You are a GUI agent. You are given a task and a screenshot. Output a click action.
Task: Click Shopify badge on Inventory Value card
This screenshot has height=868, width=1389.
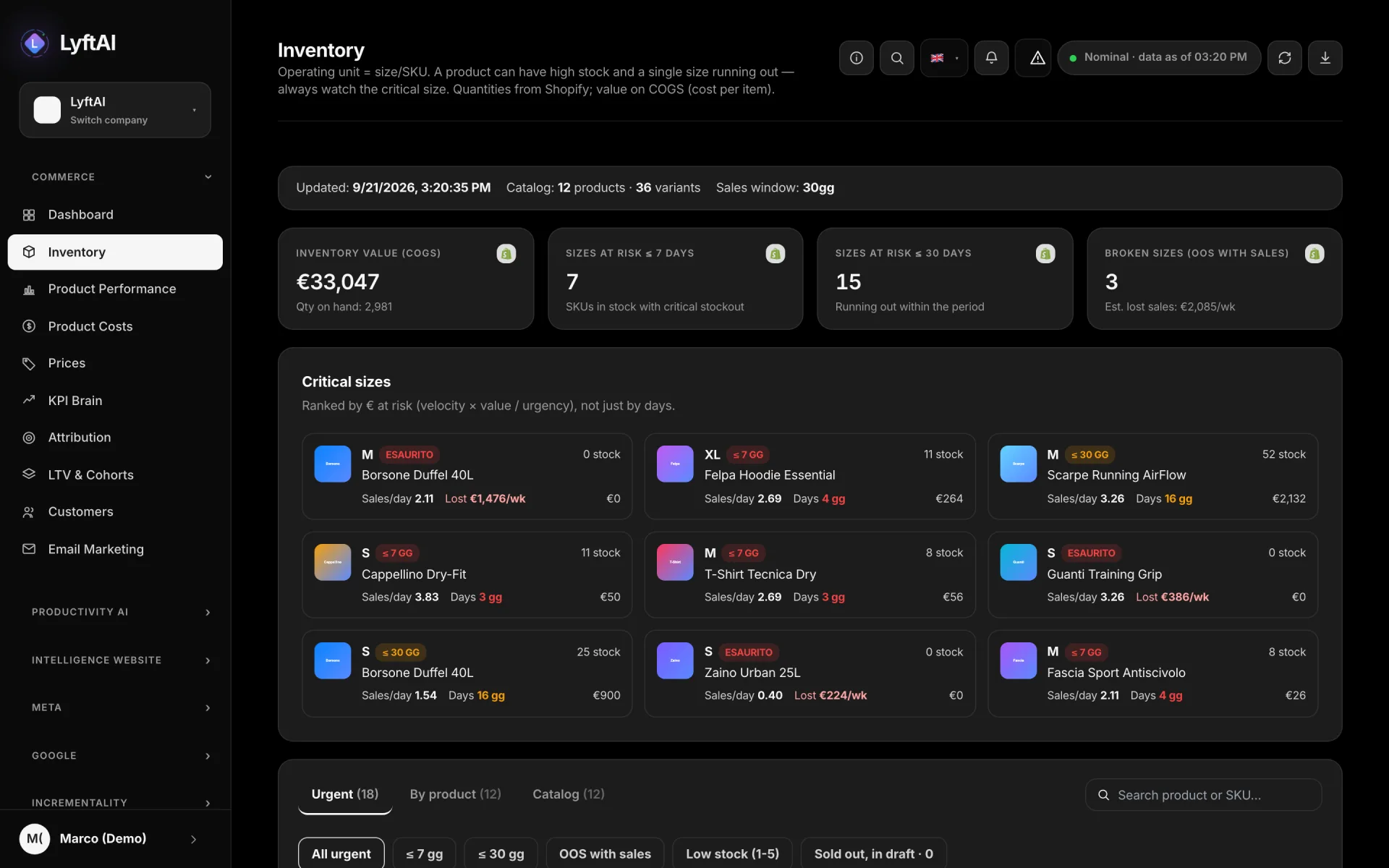pyautogui.click(x=506, y=254)
